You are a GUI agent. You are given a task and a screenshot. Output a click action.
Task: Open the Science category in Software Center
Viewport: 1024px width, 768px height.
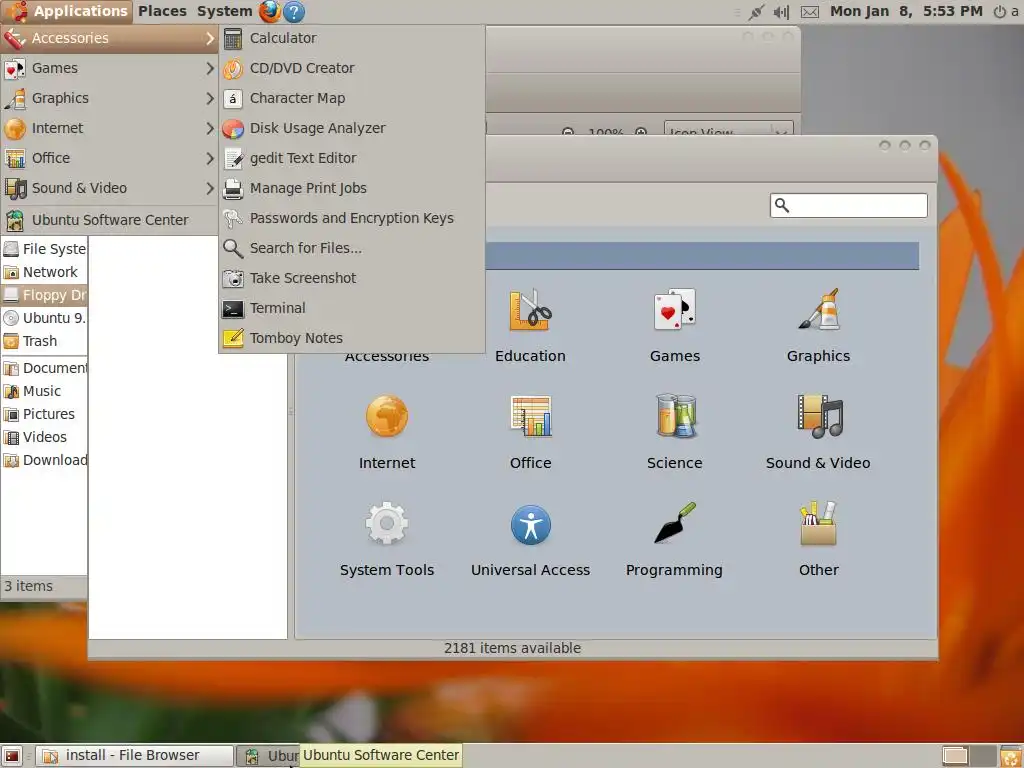click(x=675, y=432)
